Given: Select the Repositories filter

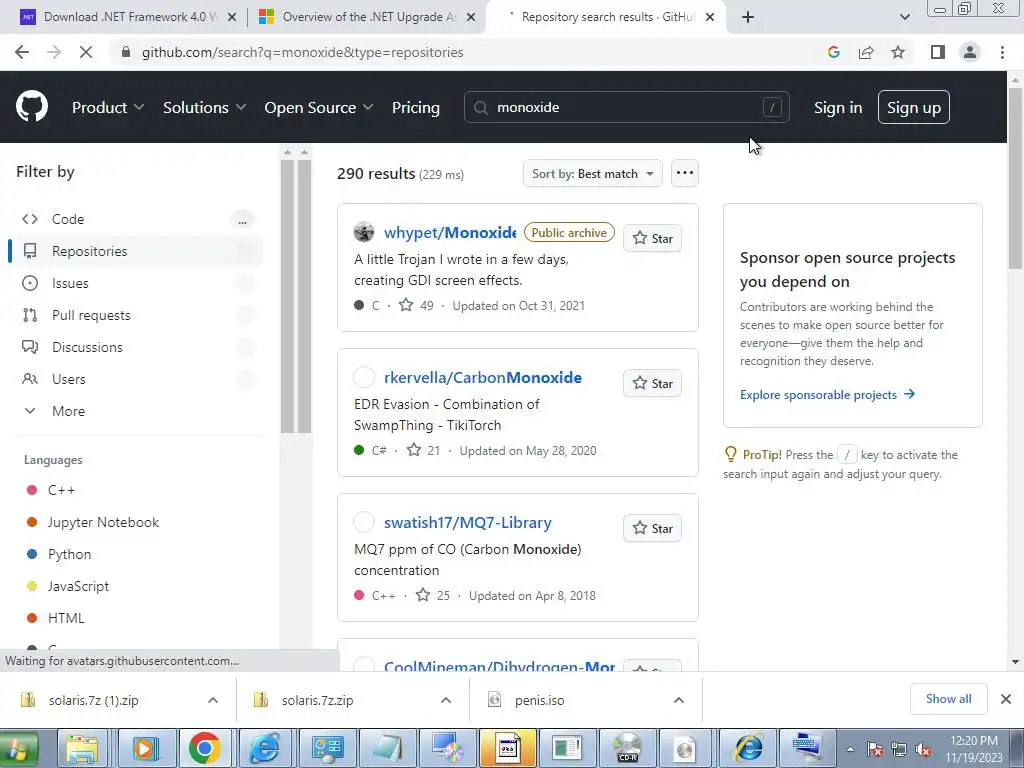Looking at the screenshot, I should pos(137,251).
